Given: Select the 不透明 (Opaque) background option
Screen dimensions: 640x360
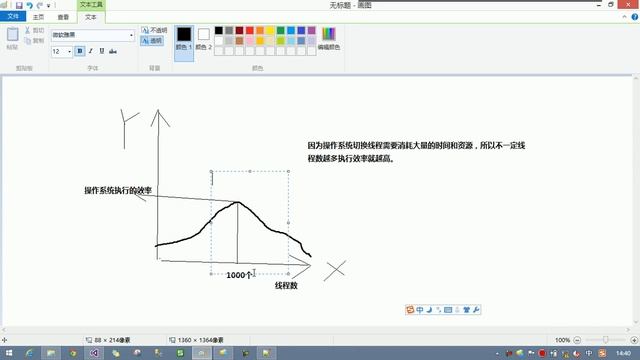Looking at the screenshot, I should click(x=154, y=30).
